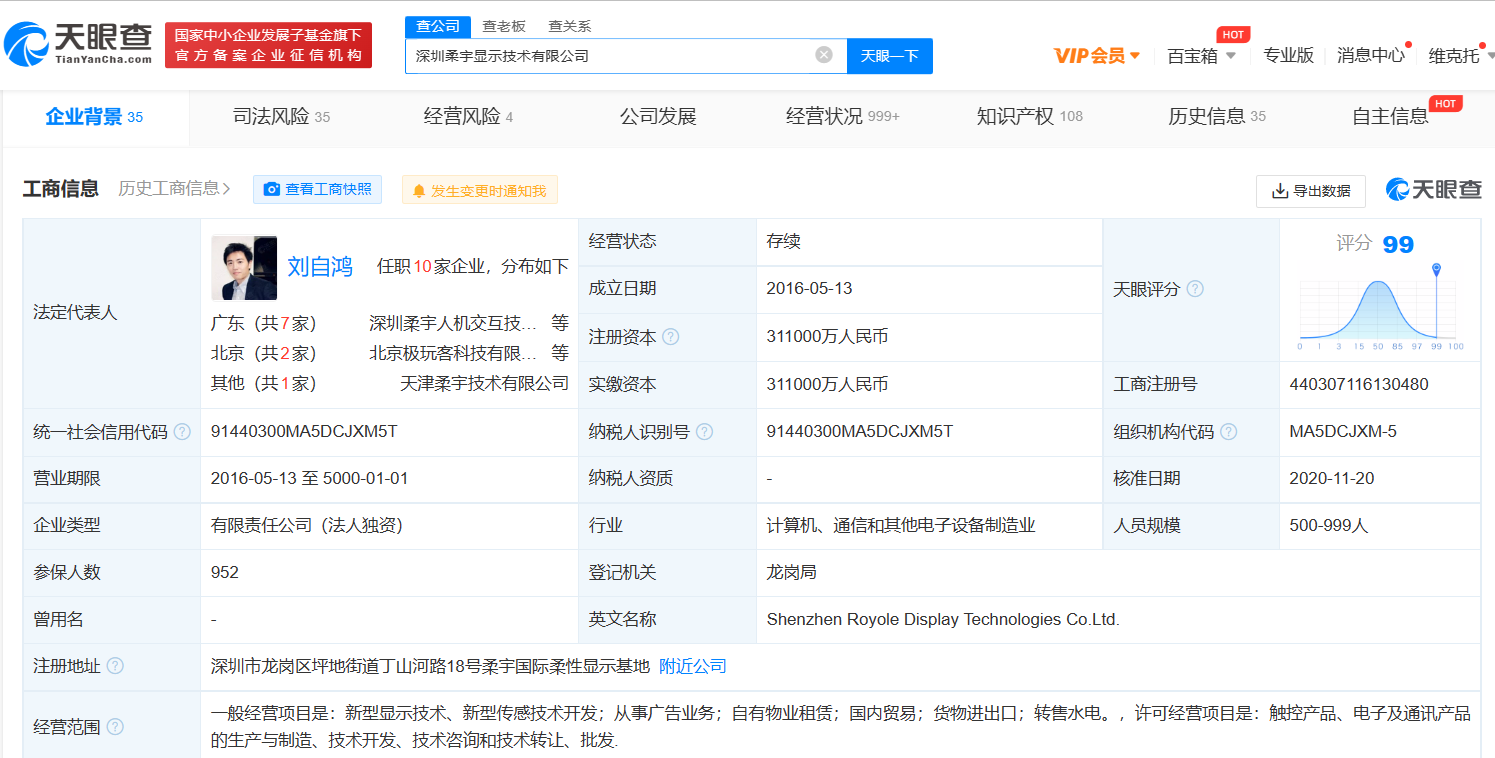Click the 查看工商快照 button
The width and height of the screenshot is (1495, 758).
[x=317, y=189]
